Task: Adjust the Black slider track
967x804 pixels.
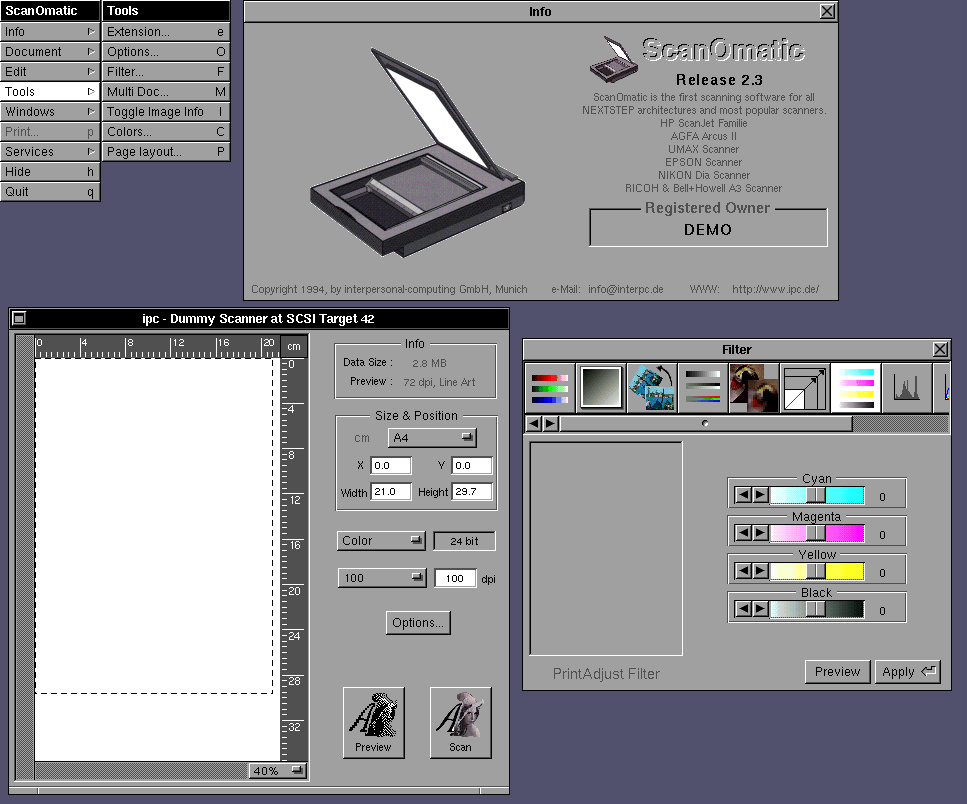Action: click(817, 610)
